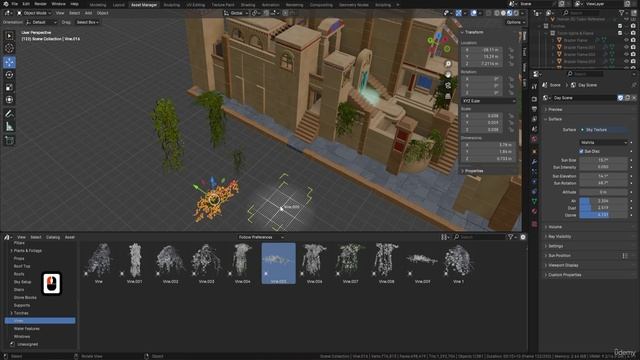Open the Object Mode dropdown

pyautogui.click(x=34, y=13)
